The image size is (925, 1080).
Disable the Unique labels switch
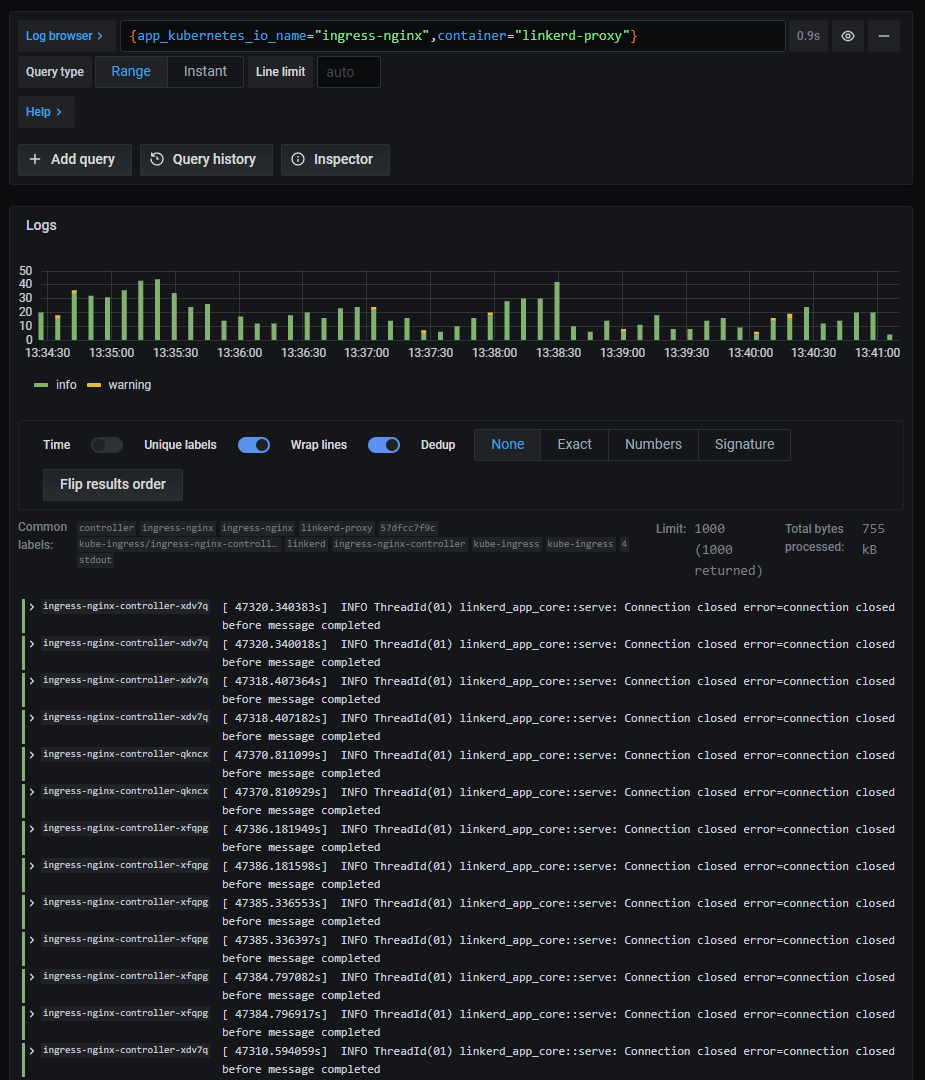[253, 444]
